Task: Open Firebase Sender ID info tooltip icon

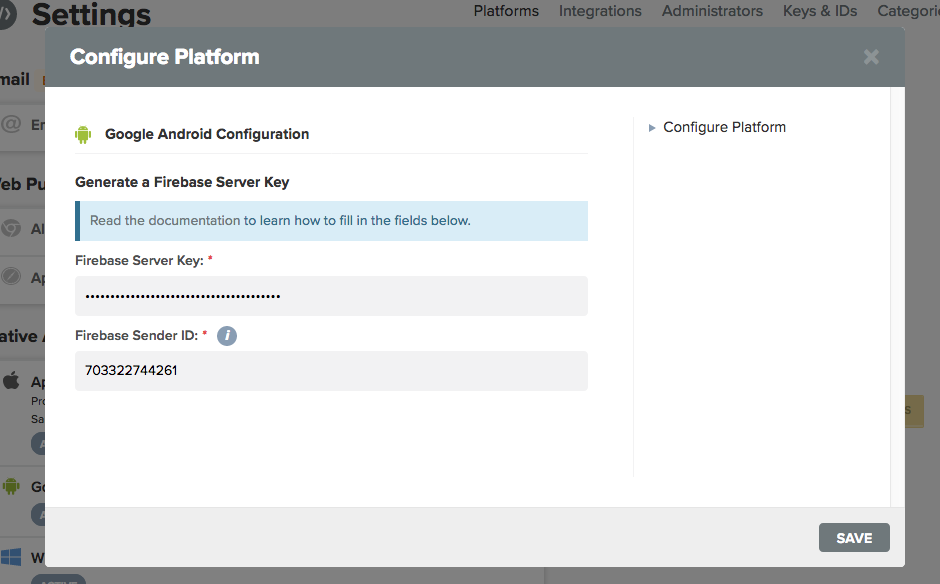Action: tap(227, 336)
